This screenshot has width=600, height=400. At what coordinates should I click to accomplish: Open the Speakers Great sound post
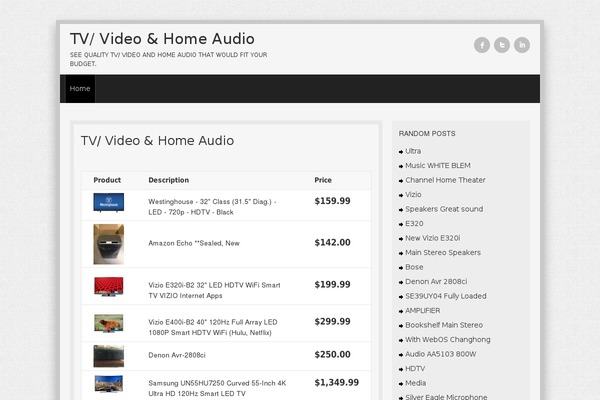click(x=444, y=209)
